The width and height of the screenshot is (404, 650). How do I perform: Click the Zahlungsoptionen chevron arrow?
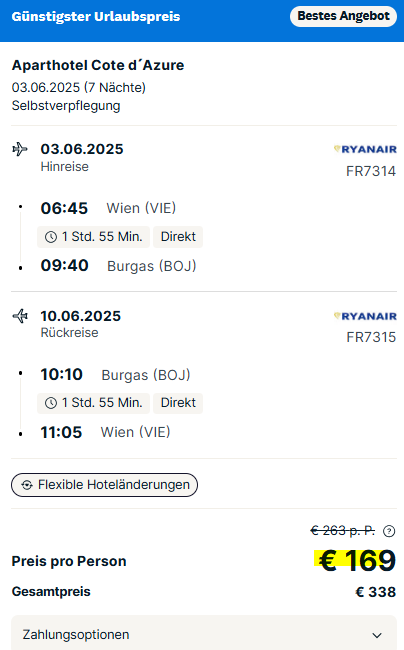click(377, 635)
